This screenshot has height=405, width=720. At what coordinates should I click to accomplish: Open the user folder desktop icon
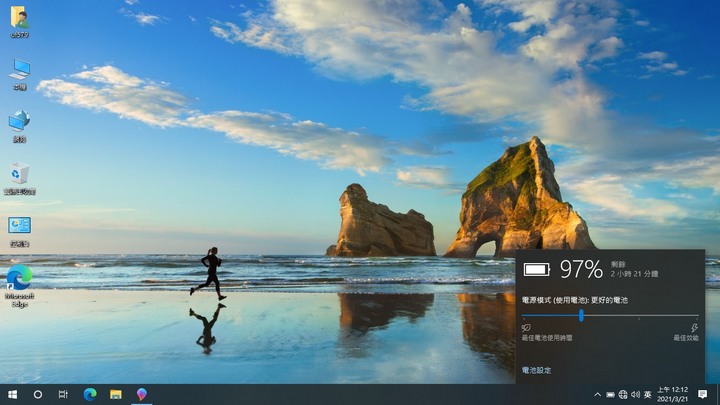(x=19, y=22)
